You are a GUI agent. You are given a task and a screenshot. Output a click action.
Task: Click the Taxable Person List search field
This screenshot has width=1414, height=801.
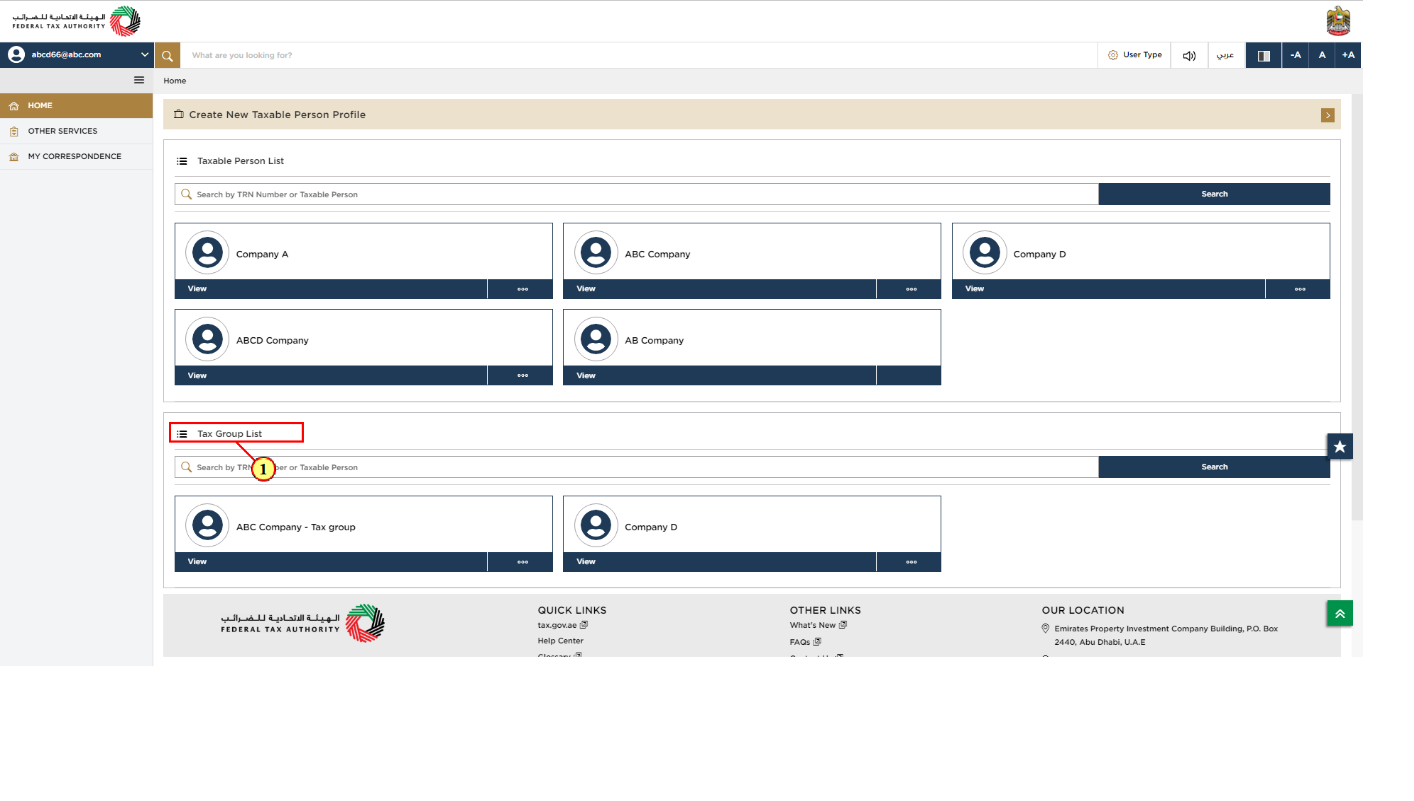pyautogui.click(x=636, y=194)
